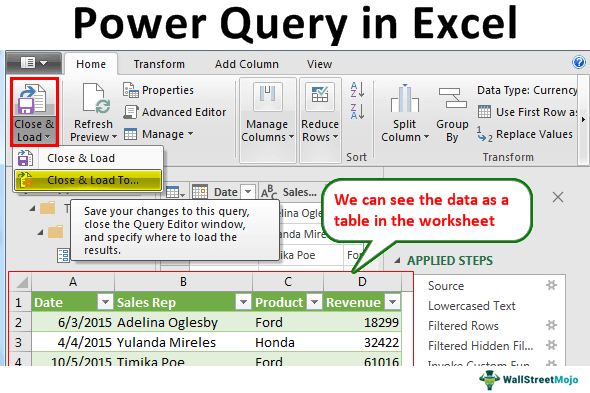Click Use First Row as Headers
This screenshot has width=590, height=393.
click(527, 112)
